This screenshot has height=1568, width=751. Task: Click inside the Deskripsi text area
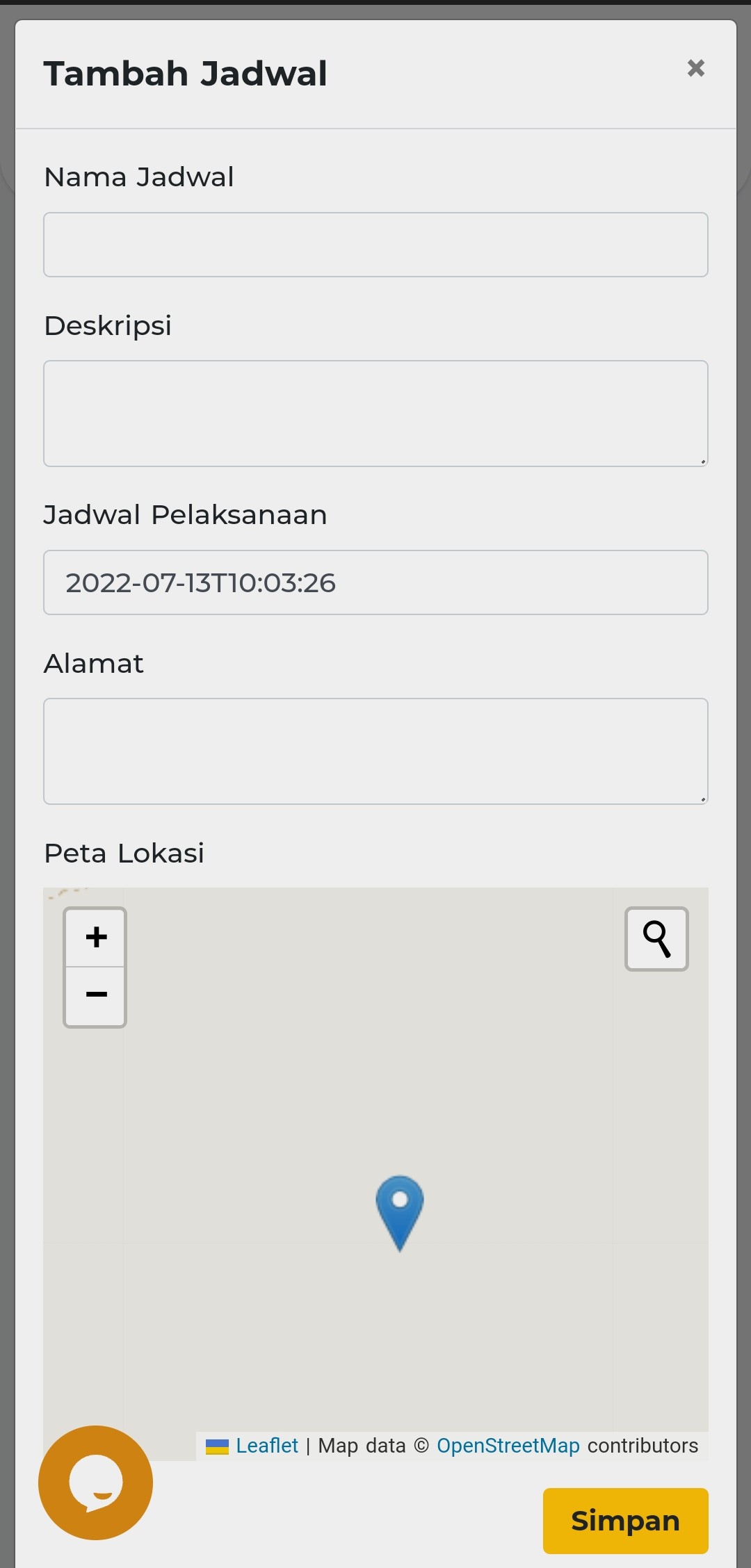[x=375, y=414]
